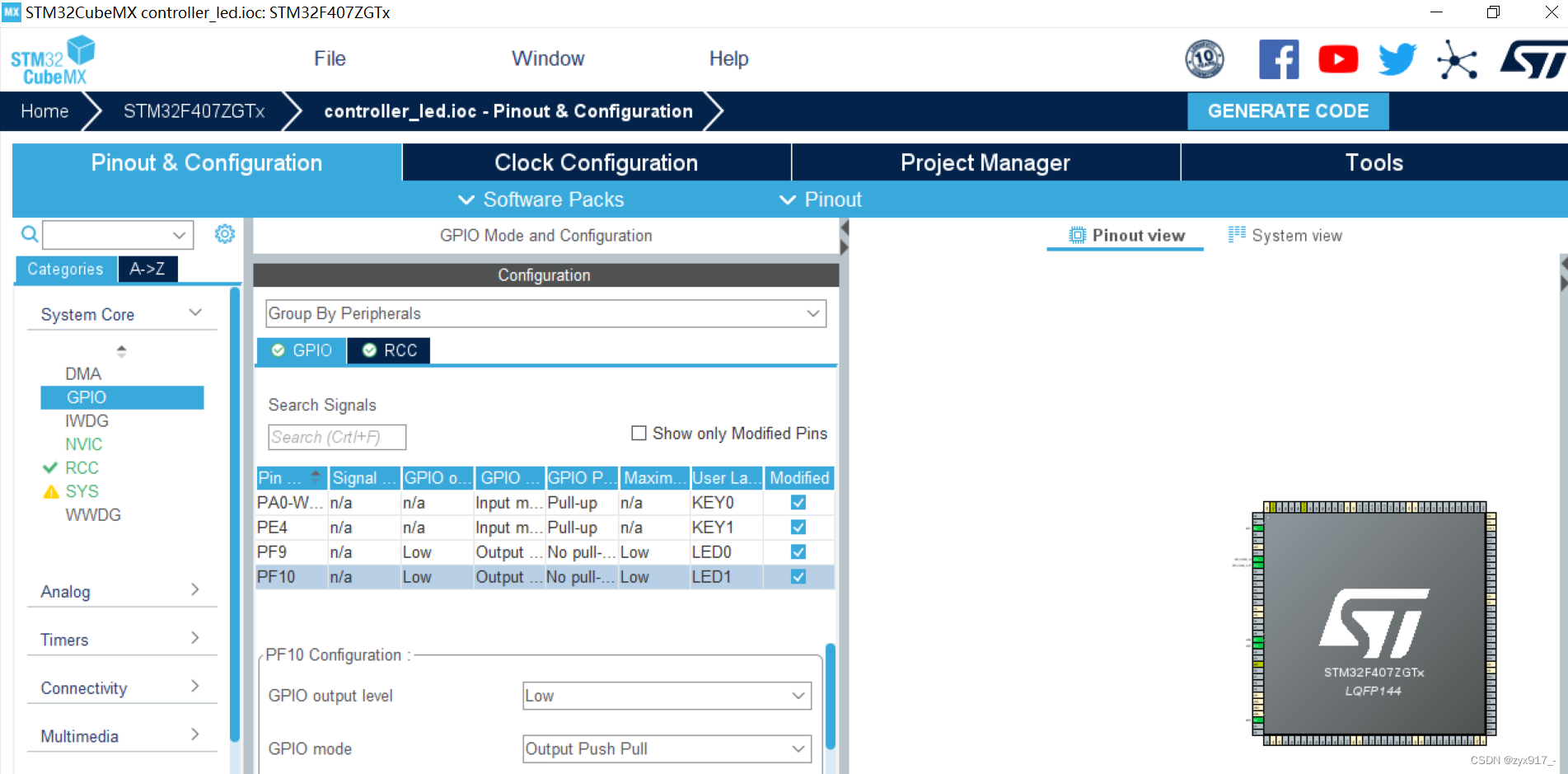The width and height of the screenshot is (1568, 774).
Task: Open the Facebook icon link
Action: (x=1279, y=59)
